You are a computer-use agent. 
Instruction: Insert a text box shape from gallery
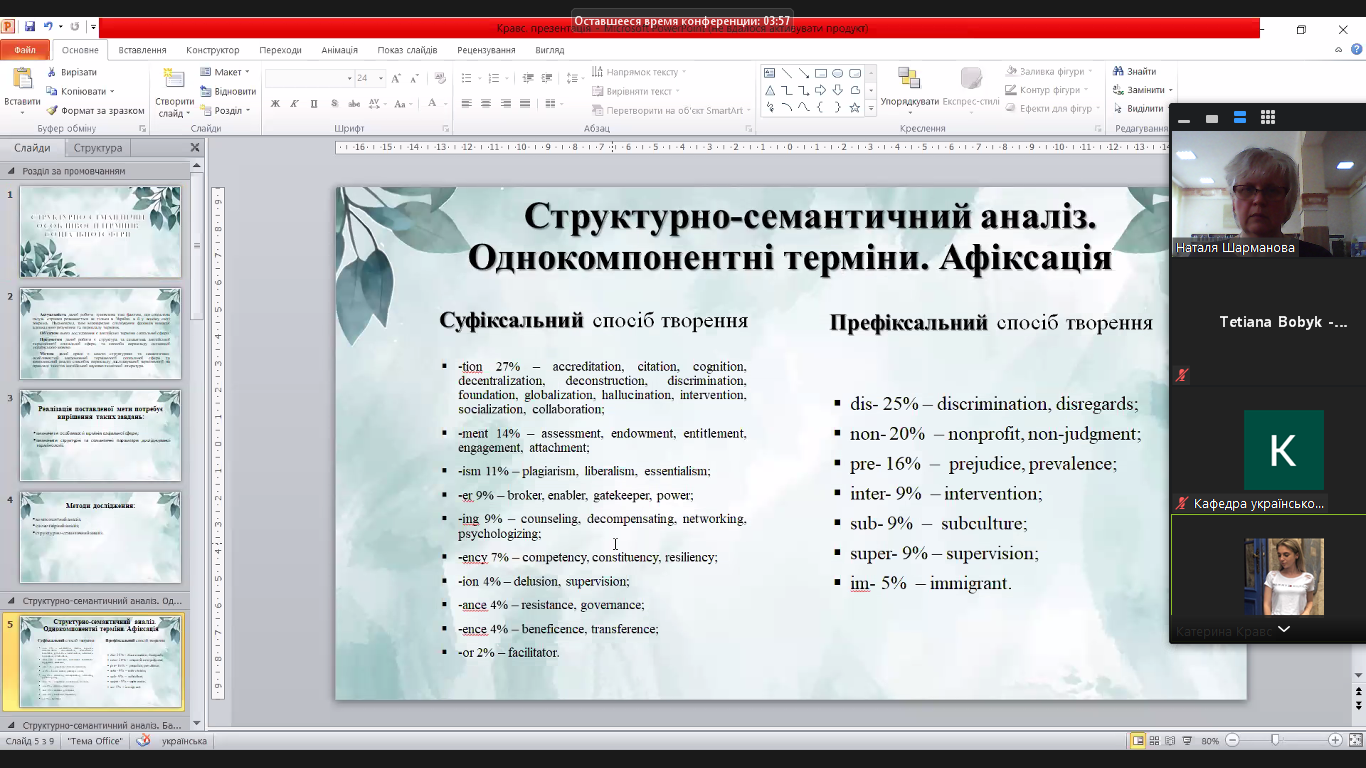[x=769, y=73]
